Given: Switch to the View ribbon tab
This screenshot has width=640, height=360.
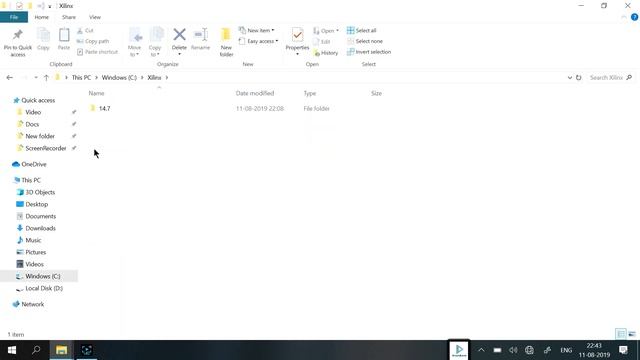Looking at the screenshot, I should [95, 17].
